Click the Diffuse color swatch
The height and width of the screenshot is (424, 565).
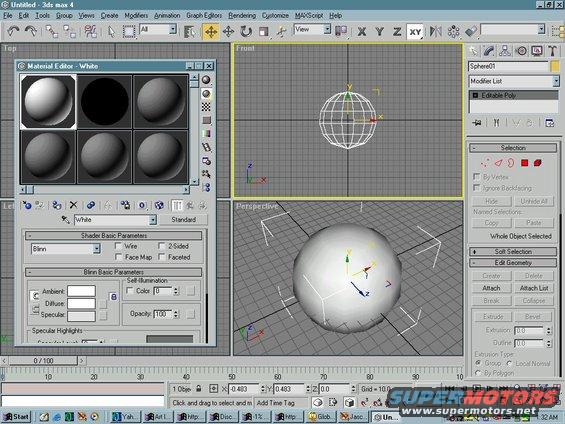tap(81, 303)
